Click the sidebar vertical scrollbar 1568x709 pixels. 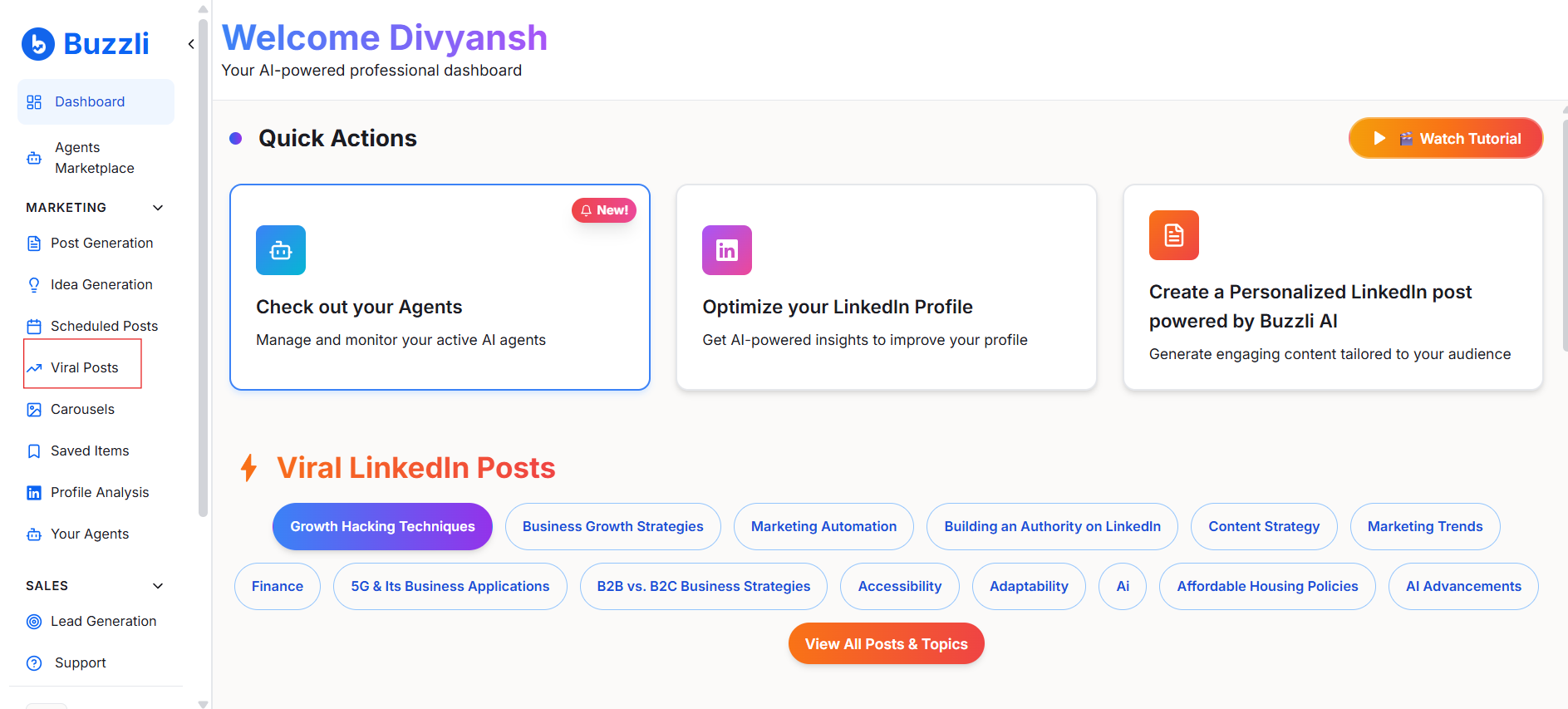point(203,266)
